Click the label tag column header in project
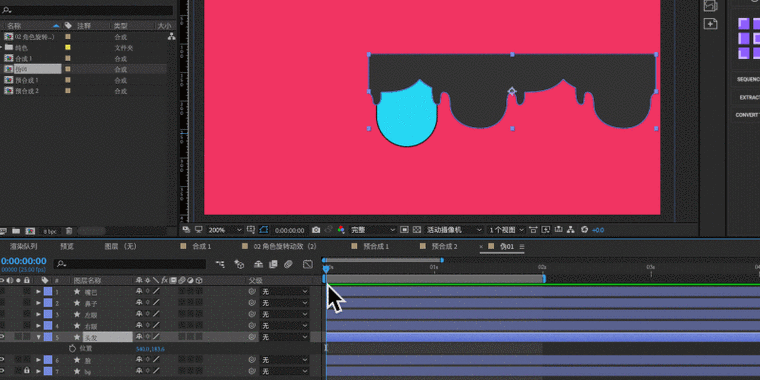This screenshot has width=760, height=380. pyautogui.click(x=68, y=25)
